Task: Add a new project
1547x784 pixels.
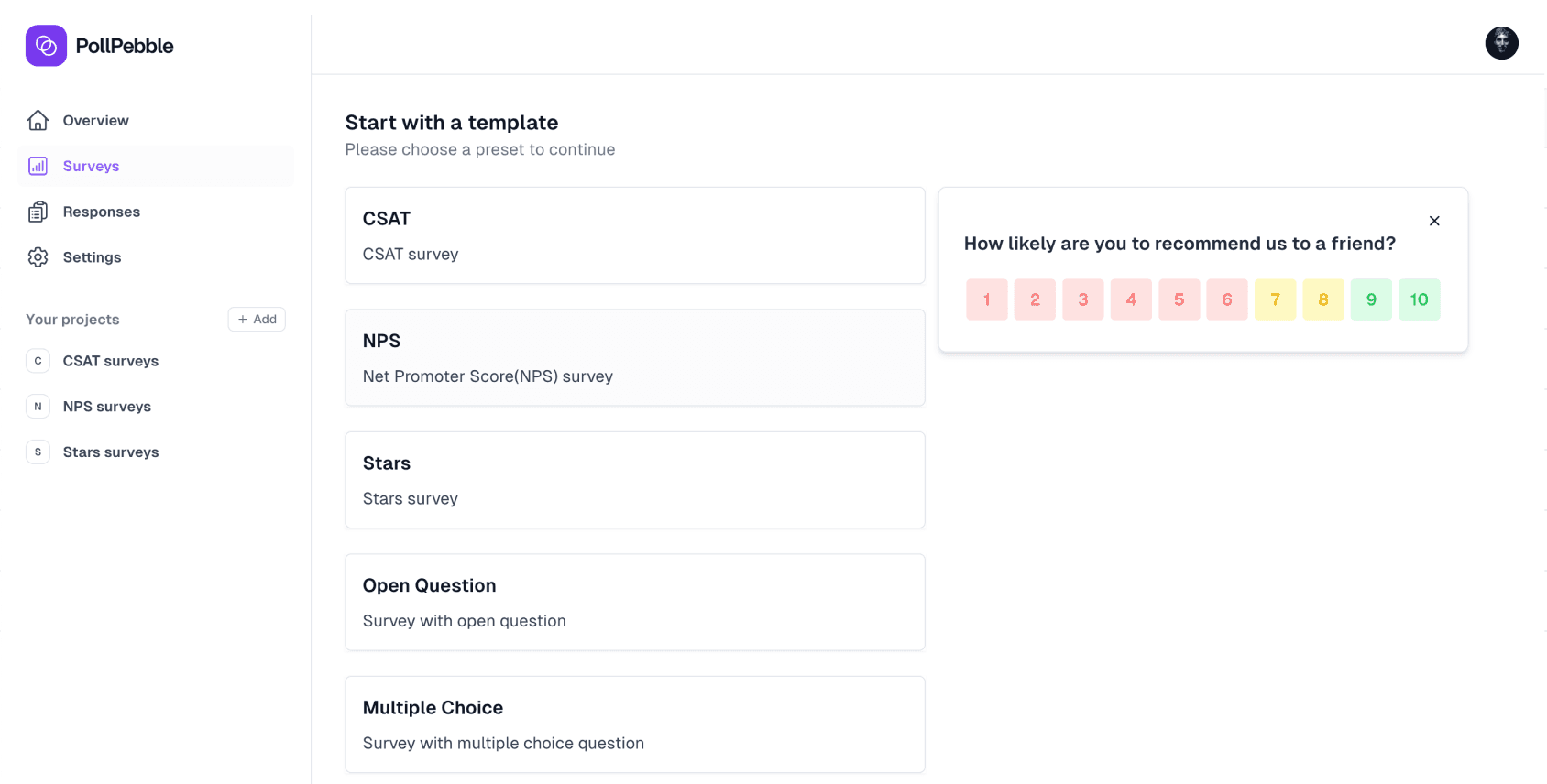Action: click(x=257, y=319)
